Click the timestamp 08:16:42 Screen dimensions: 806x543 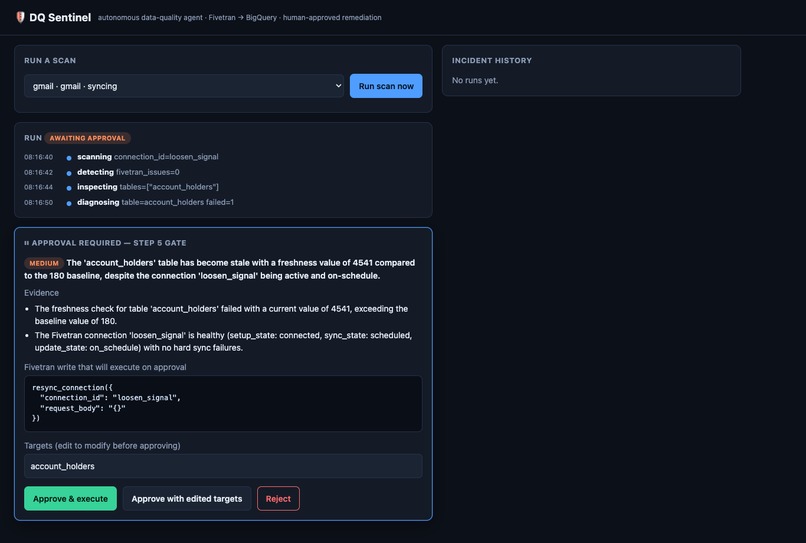(39, 172)
